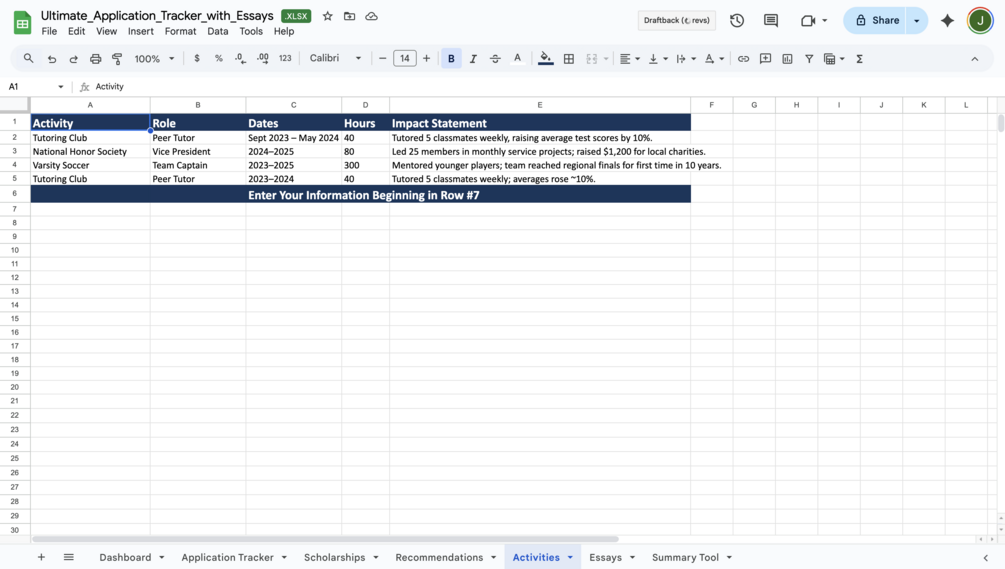1005x569 pixels.
Task: Undo the last action
Action: [52, 58]
